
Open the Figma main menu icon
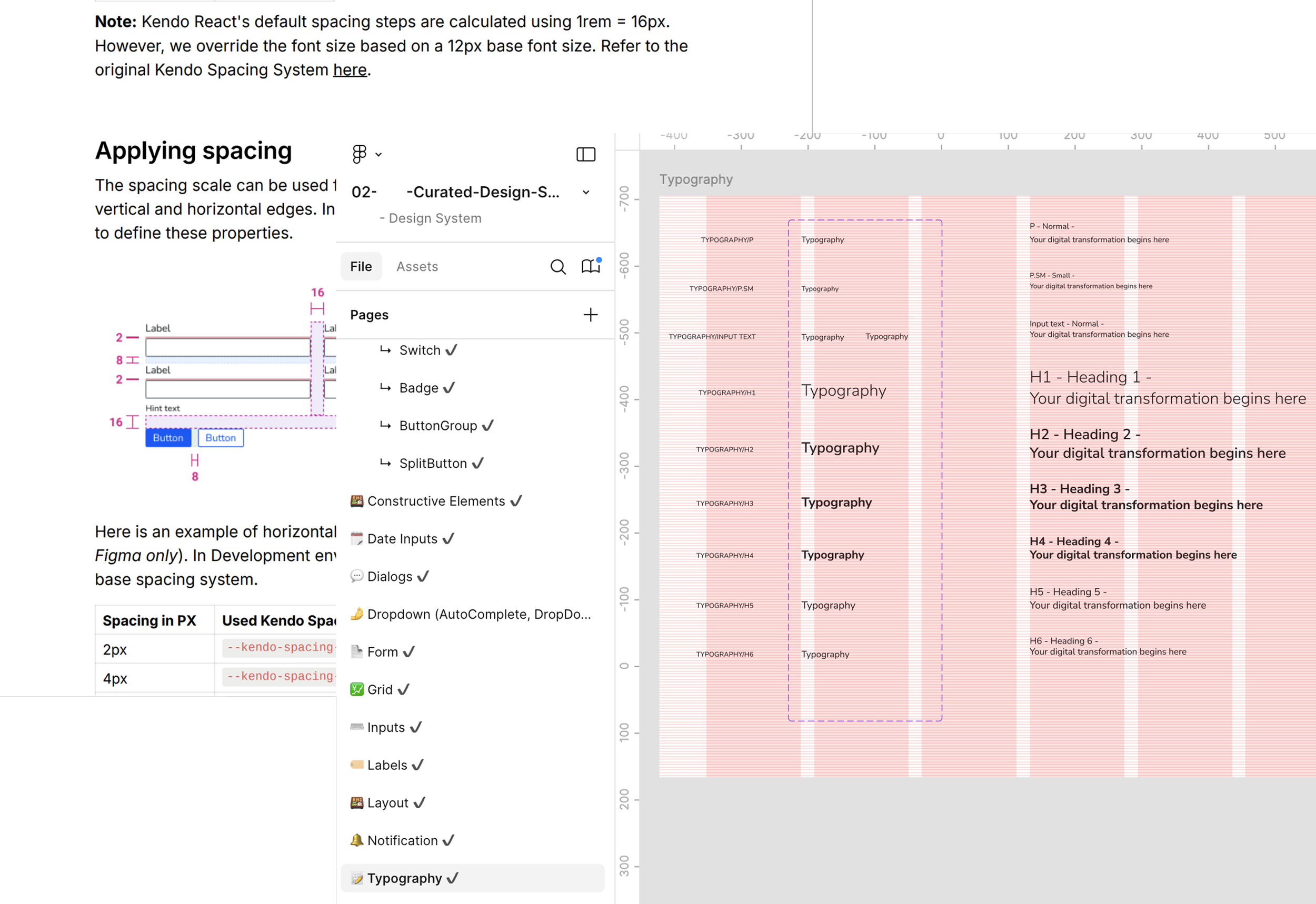coord(359,154)
